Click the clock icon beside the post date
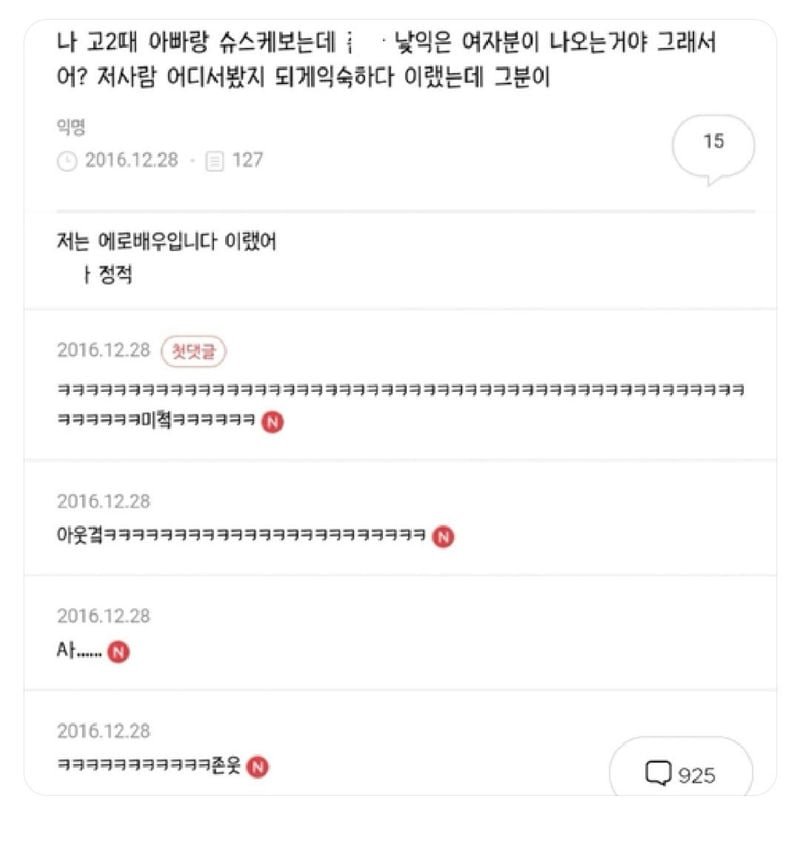800x864 pixels. point(67,160)
